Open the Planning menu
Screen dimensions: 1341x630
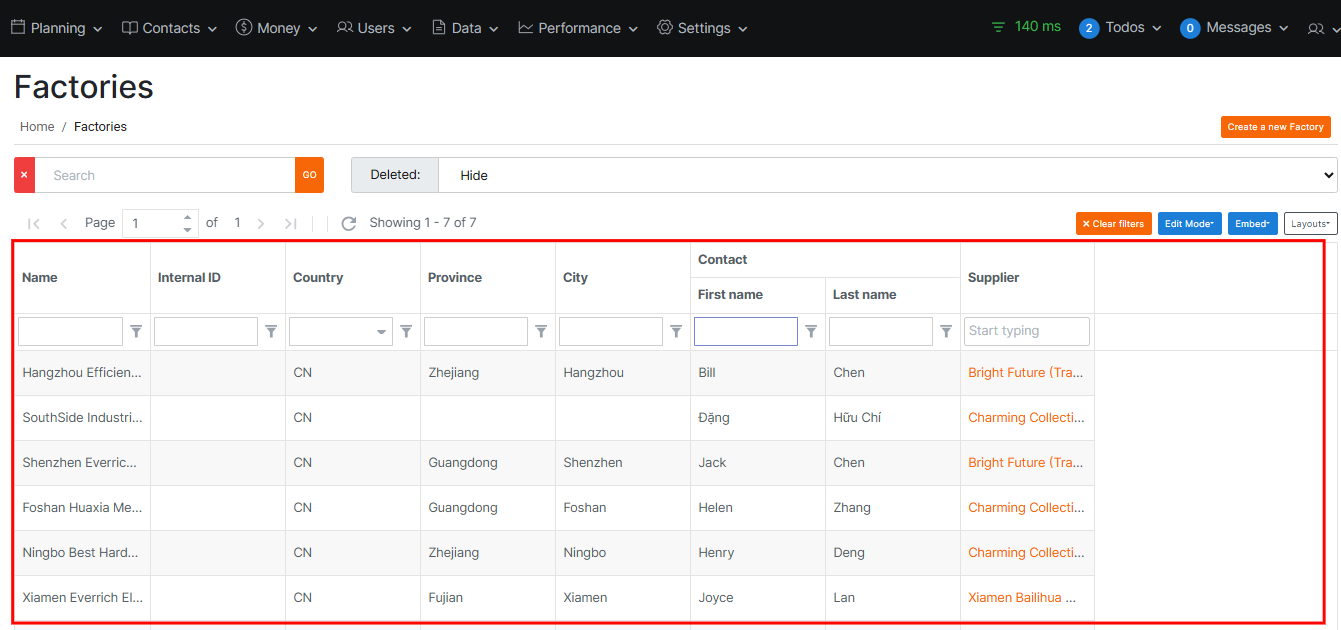(x=57, y=28)
